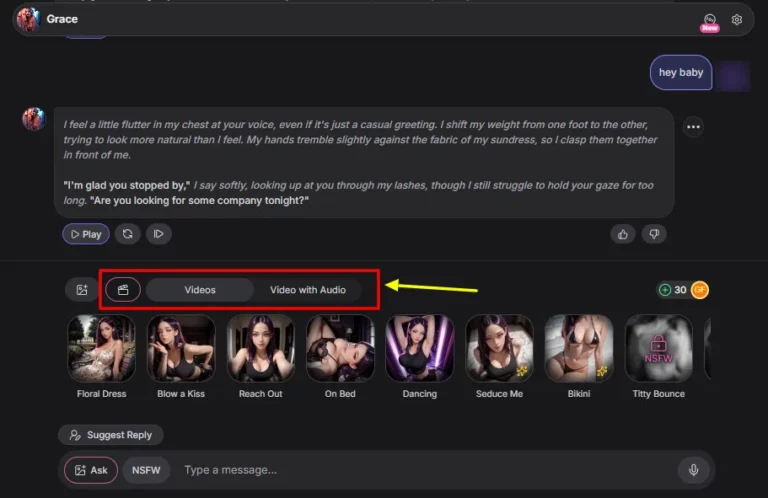This screenshot has width=768, height=498.
Task: Click the hey baby message bubble
Action: pos(681,72)
